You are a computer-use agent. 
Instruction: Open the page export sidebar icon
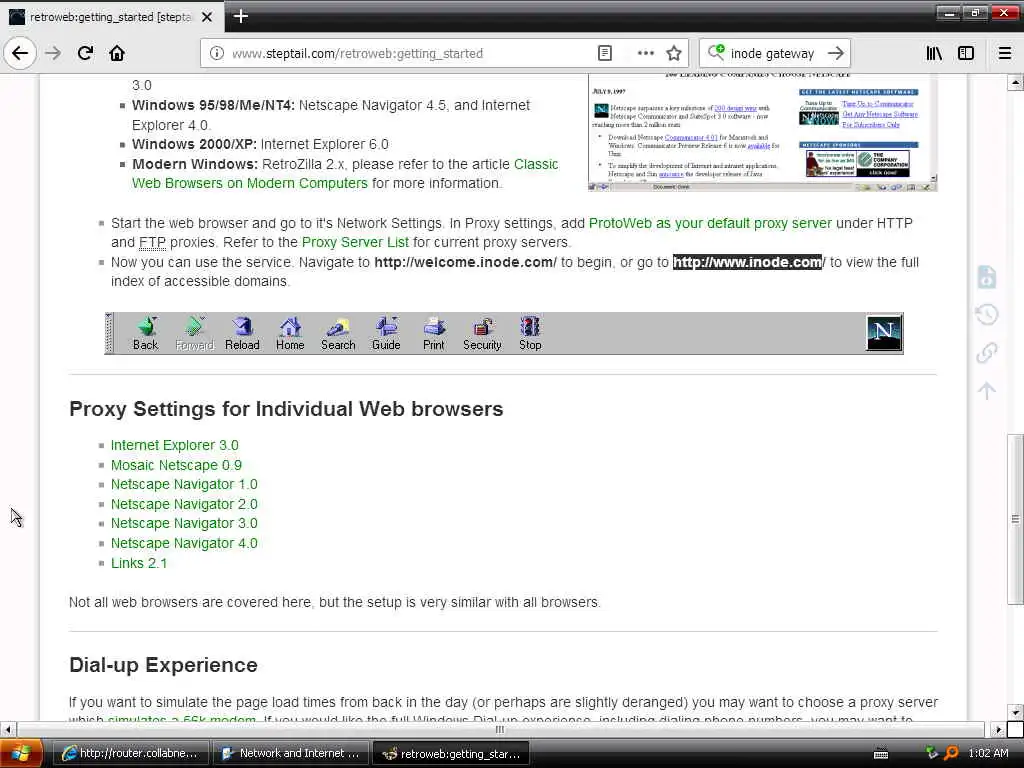[987, 277]
